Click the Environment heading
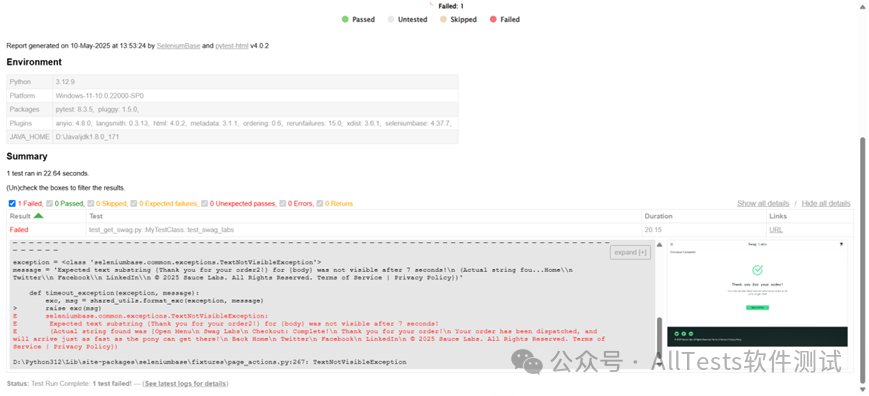 click(x=34, y=62)
